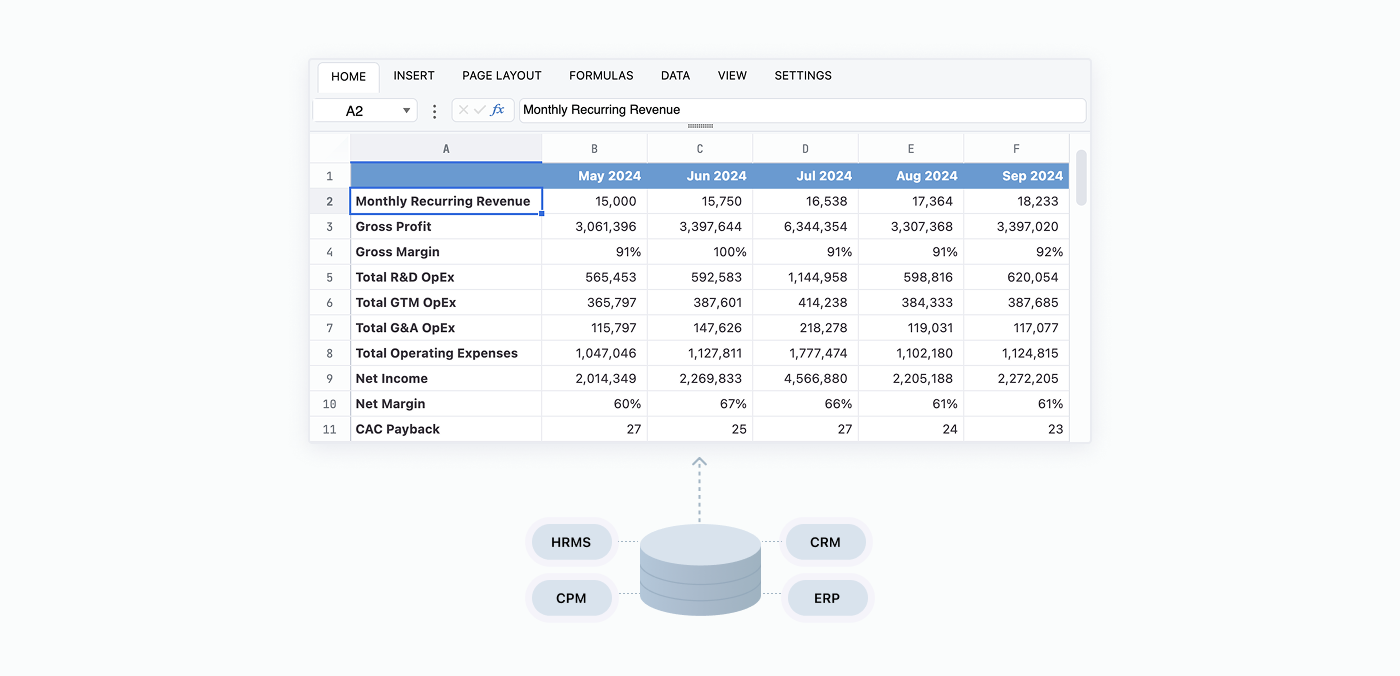Click the fx insert function icon
Screen dimensions: 1400x676
point(498,110)
